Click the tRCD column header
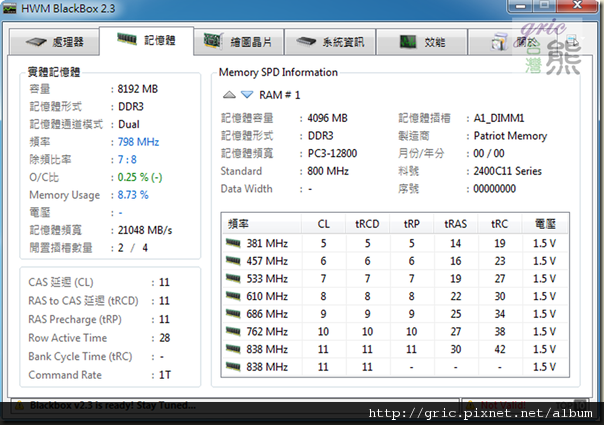Image resolution: width=604 pixels, height=425 pixels. (x=367, y=224)
